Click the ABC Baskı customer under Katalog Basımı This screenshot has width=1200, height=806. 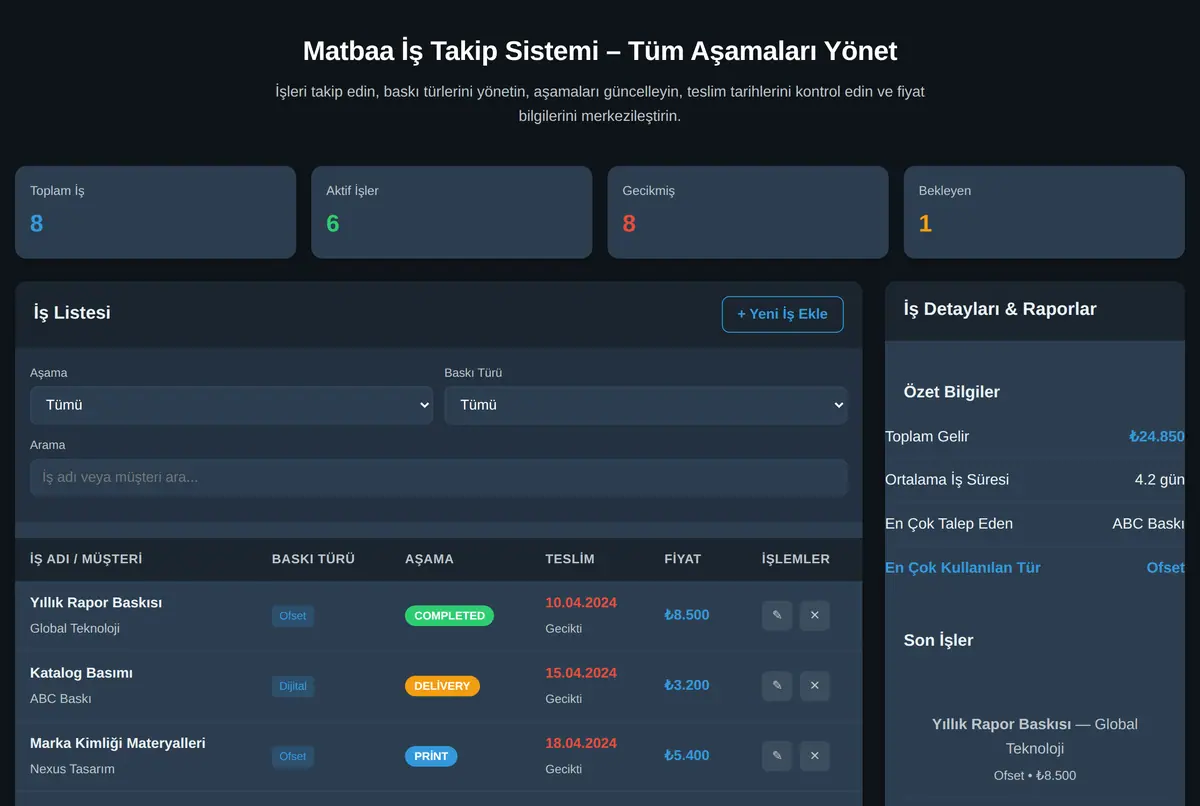(61, 698)
